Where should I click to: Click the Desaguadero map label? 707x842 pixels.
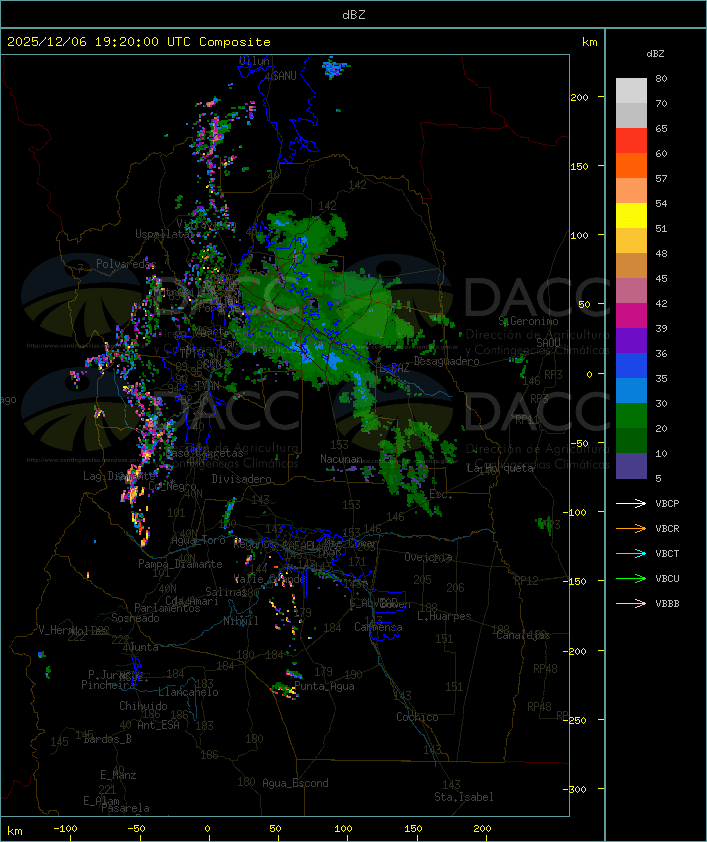click(446, 361)
